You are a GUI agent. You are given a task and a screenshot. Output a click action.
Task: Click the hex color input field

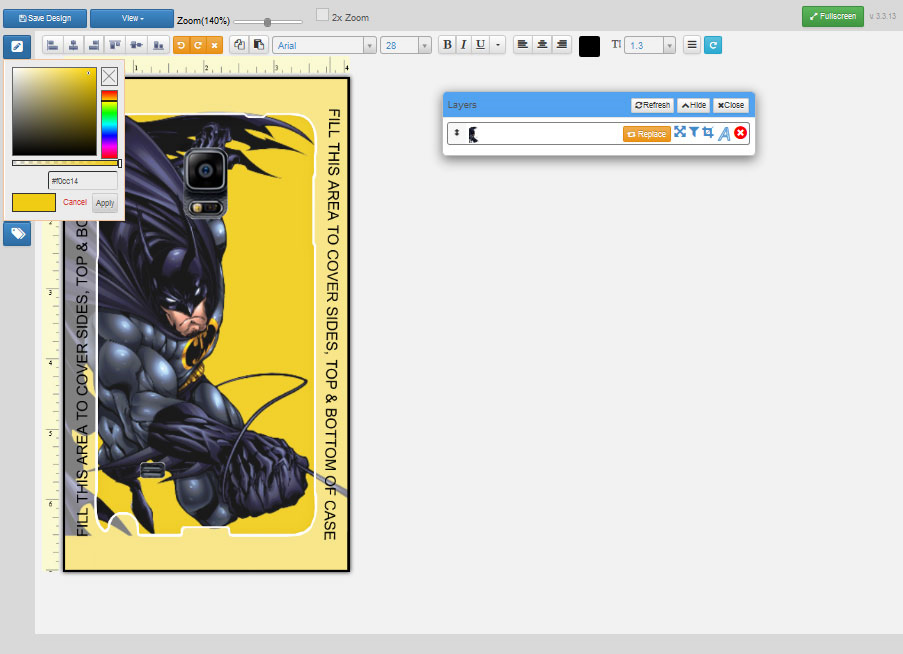[83, 181]
